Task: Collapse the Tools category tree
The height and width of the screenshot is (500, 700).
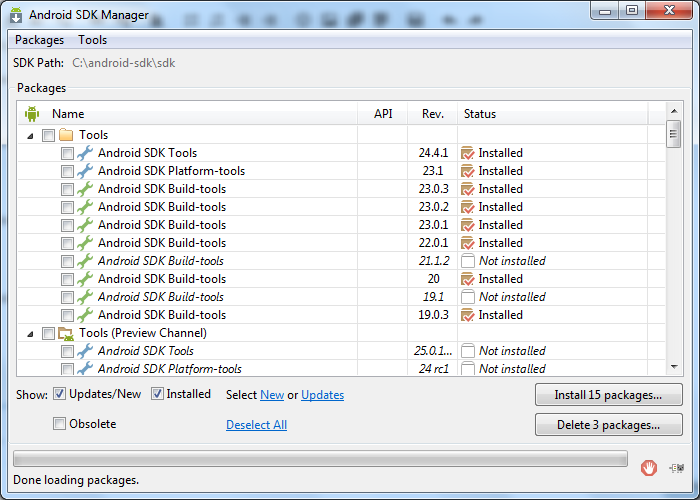Action: click(x=29, y=135)
